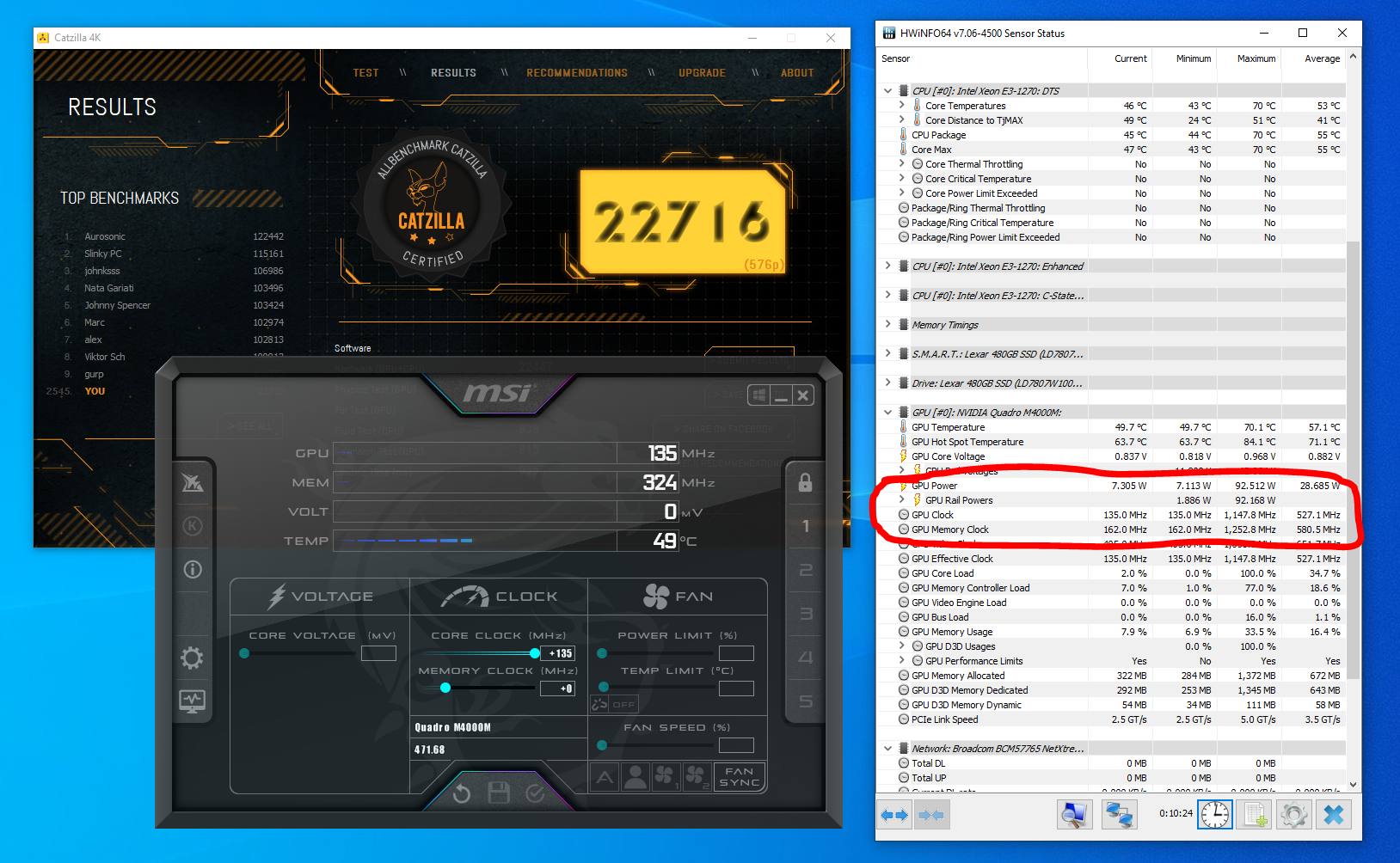Image resolution: width=1400 pixels, height=863 pixels.
Task: Open RECOMMENDATIONS tab in Catzilla
Action: pyautogui.click(x=577, y=73)
